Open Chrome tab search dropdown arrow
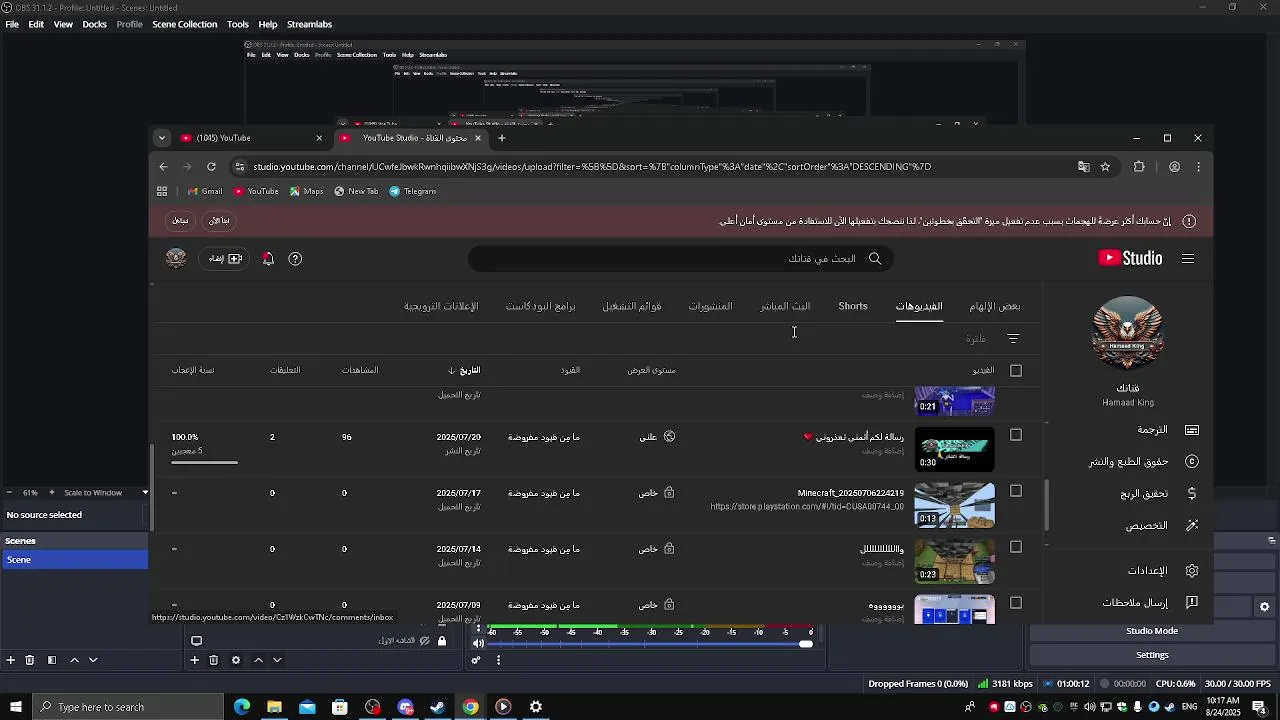 [x=161, y=138]
